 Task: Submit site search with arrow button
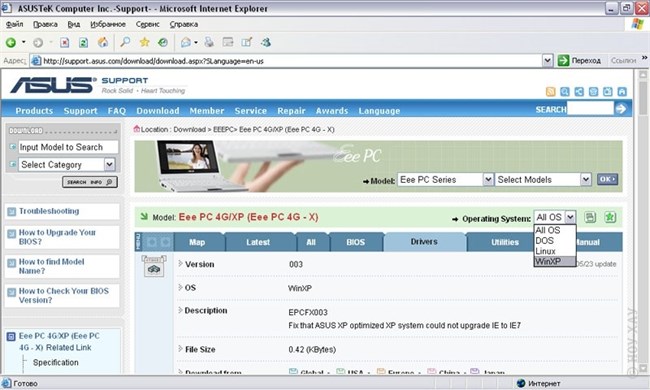pyautogui.click(x=621, y=109)
